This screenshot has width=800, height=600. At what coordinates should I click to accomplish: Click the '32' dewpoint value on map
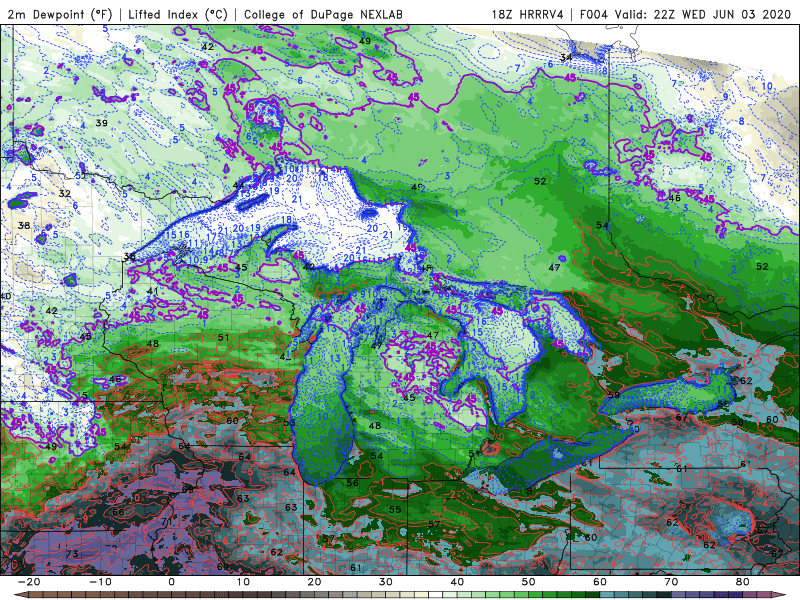point(65,194)
